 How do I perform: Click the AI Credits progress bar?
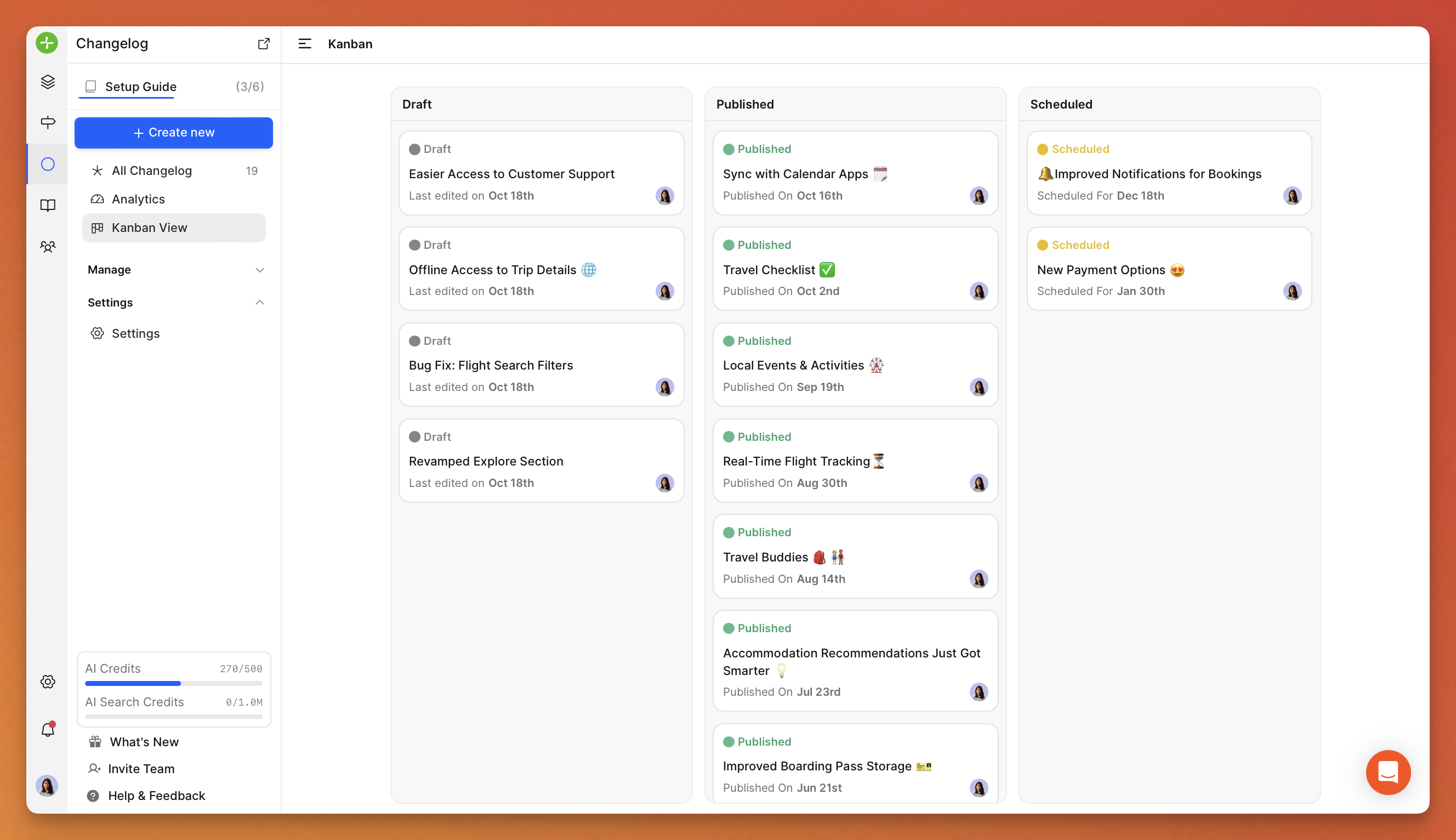click(174, 683)
